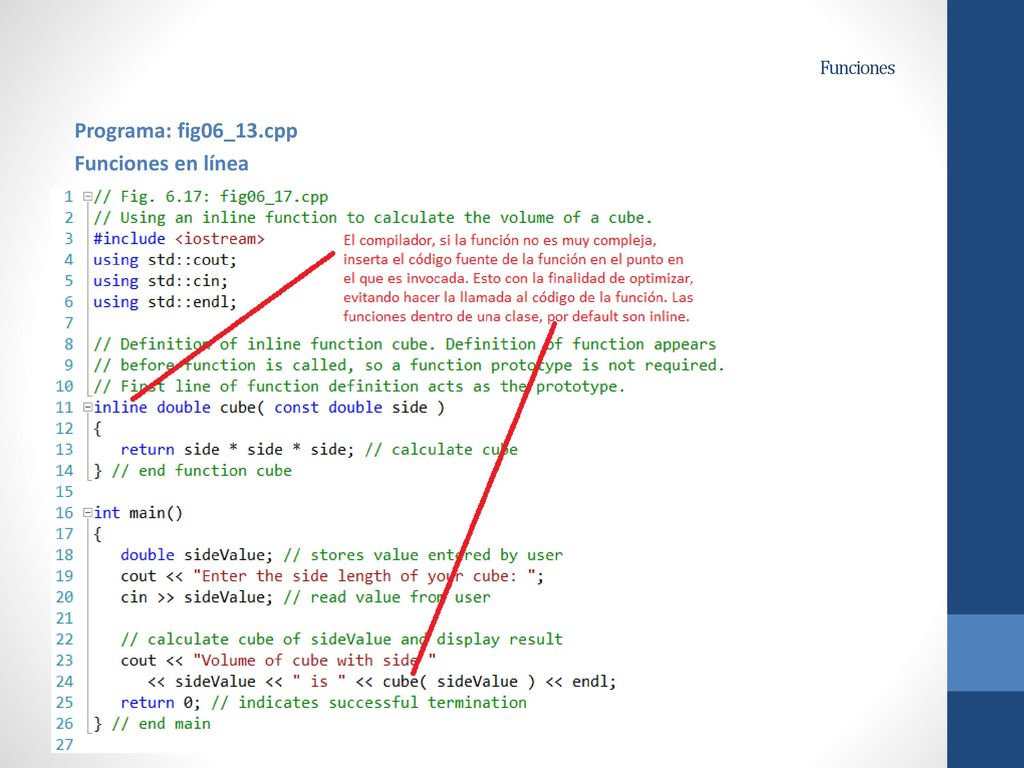The width and height of the screenshot is (1024, 768).
Task: Click the '// end function cube' comment
Action: pos(202,471)
